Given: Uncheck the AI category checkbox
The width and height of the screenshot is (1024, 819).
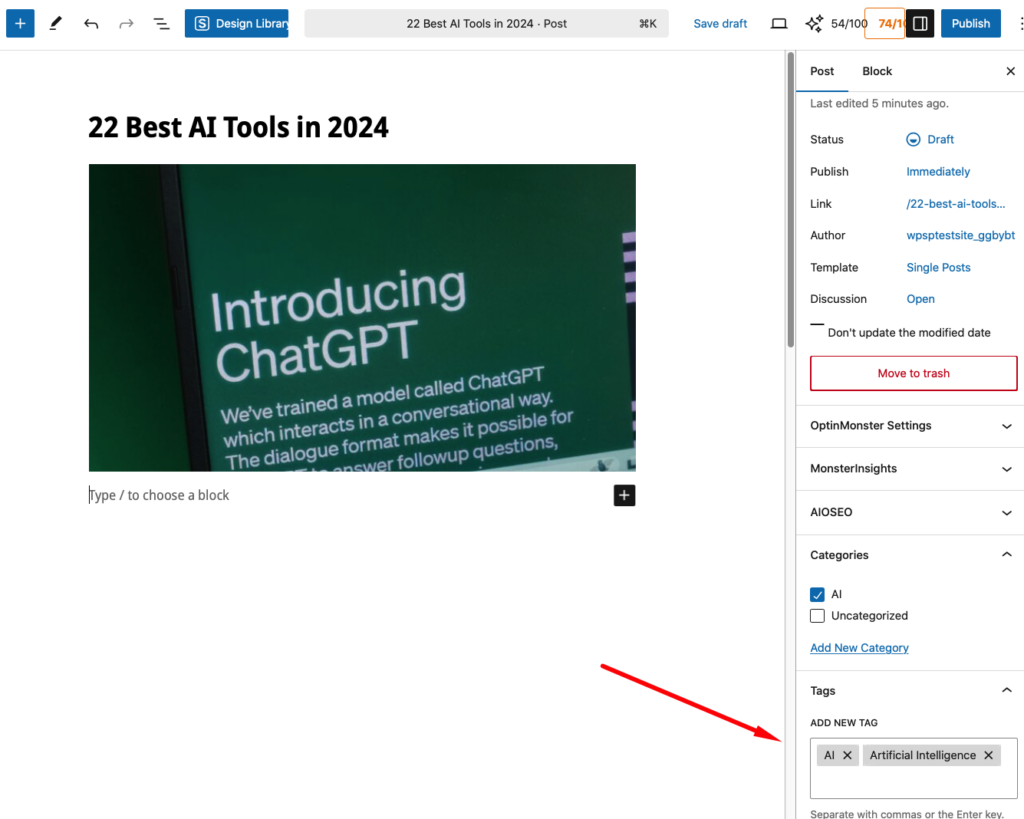Looking at the screenshot, I should (x=817, y=594).
